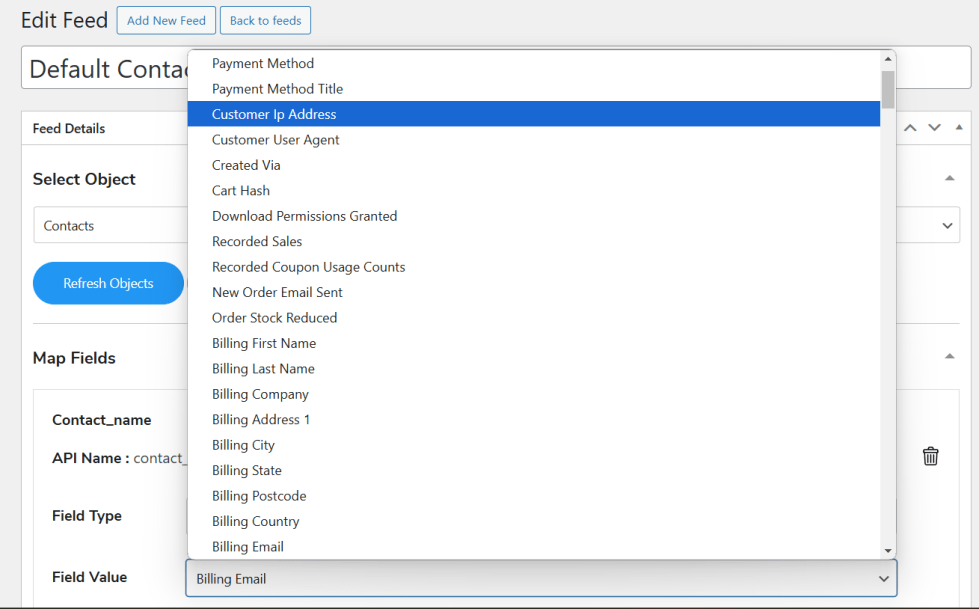The height and width of the screenshot is (609, 979).
Task: Collapse the Select Object section
Action: click(948, 179)
